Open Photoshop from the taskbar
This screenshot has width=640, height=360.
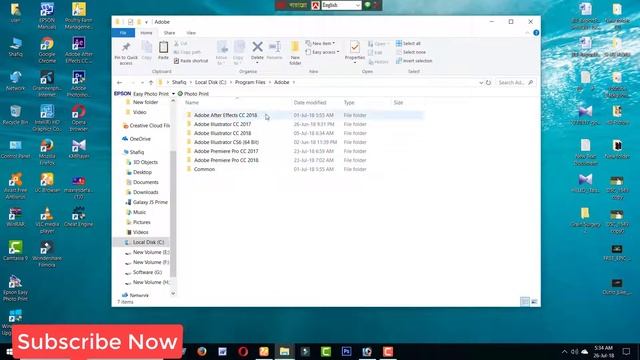pos(347,351)
